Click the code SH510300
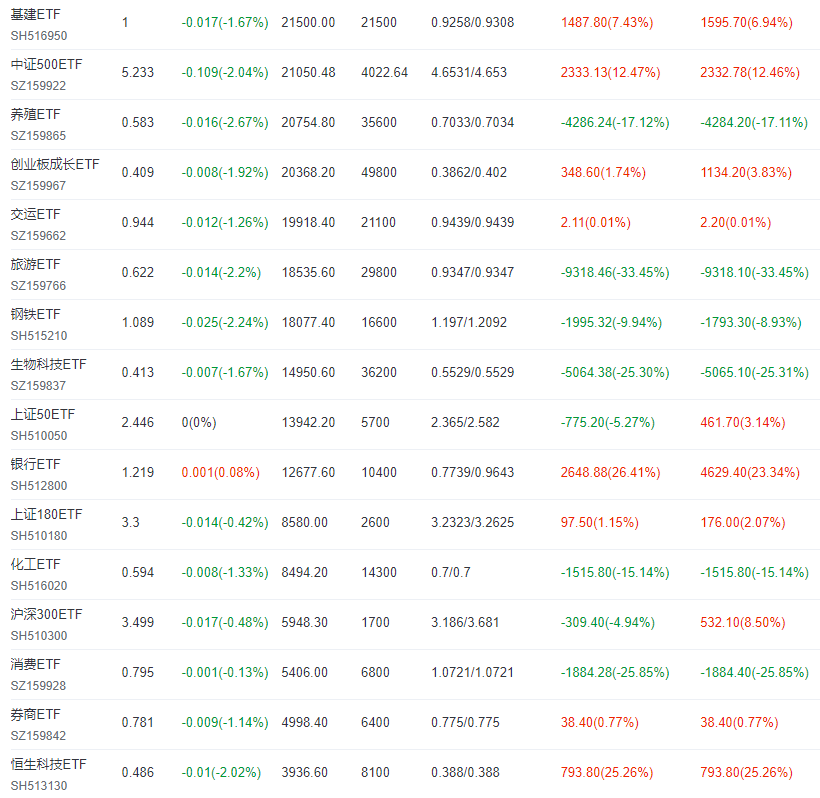Viewport: 820px width, 798px height. [x=39, y=635]
